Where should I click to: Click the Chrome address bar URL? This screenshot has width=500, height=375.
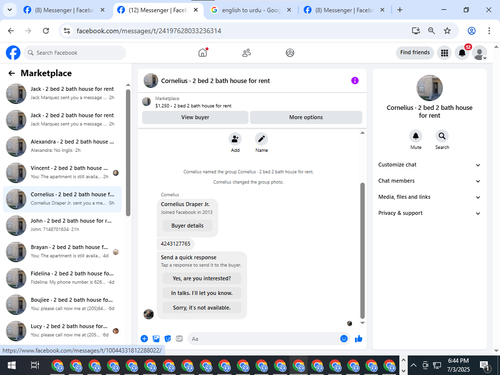point(149,31)
